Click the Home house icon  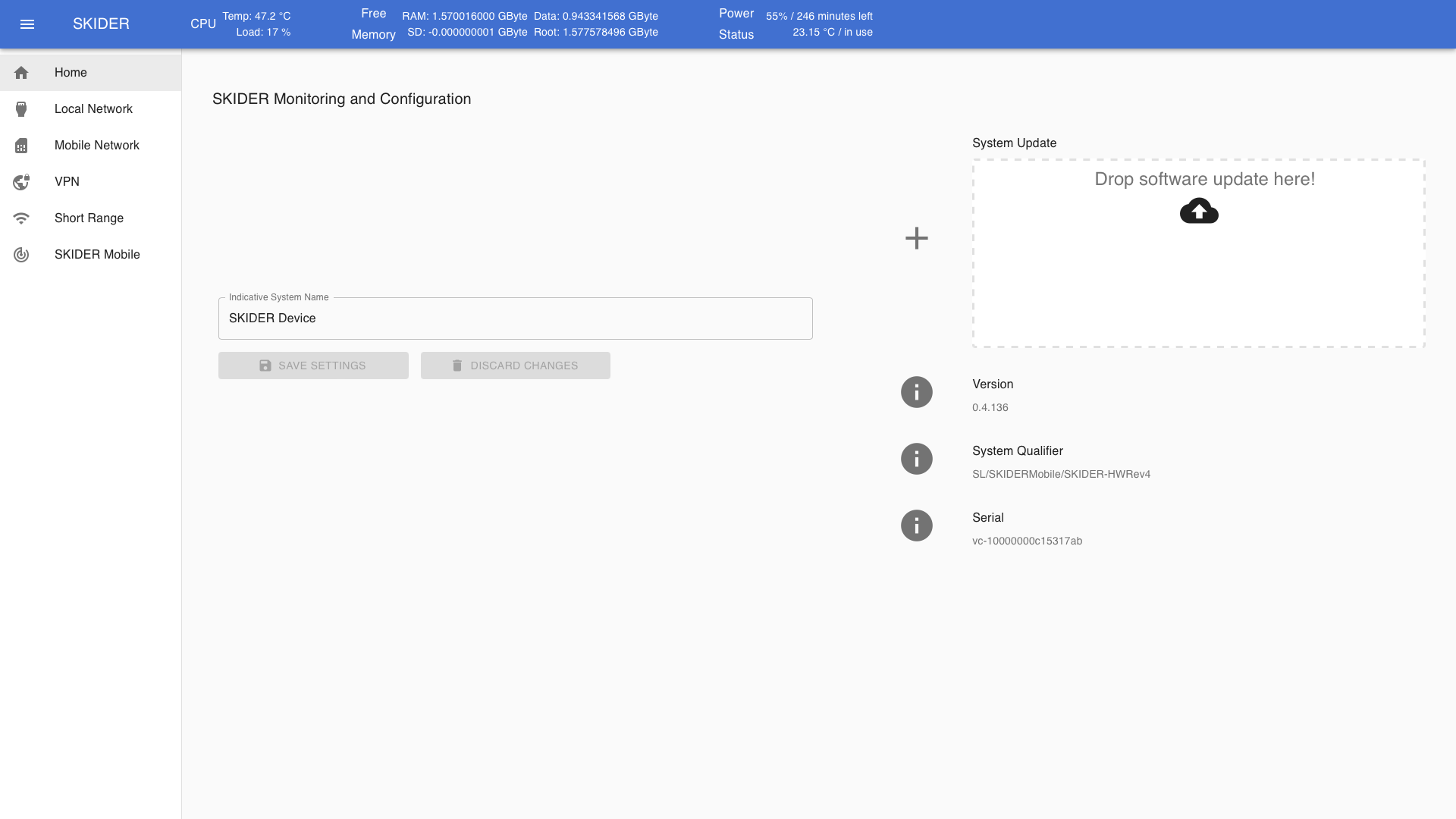pos(21,73)
